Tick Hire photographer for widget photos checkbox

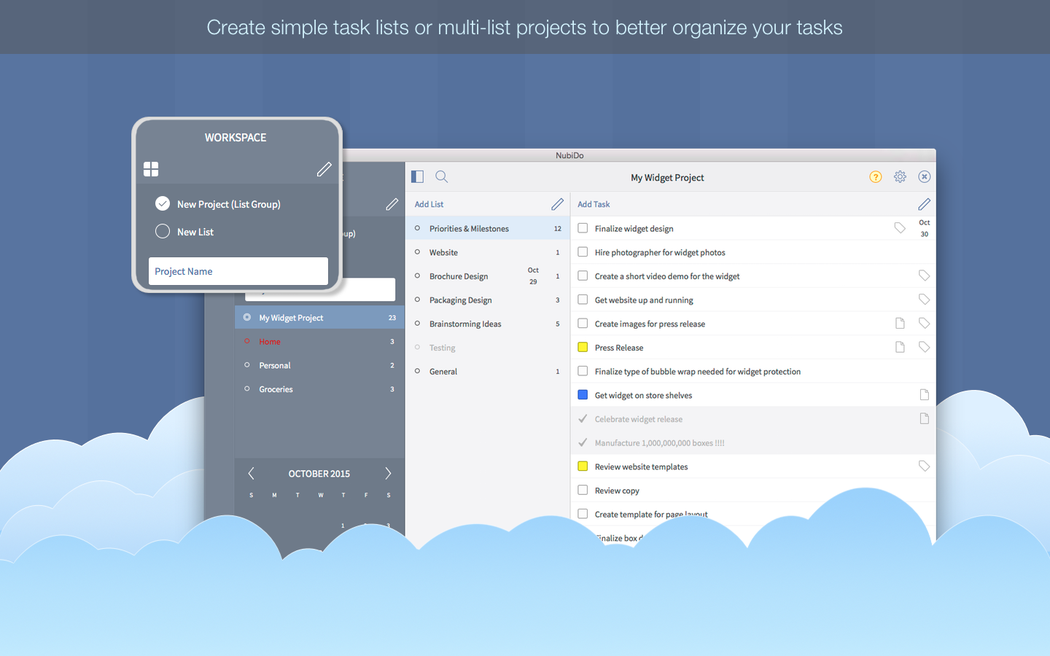(583, 252)
